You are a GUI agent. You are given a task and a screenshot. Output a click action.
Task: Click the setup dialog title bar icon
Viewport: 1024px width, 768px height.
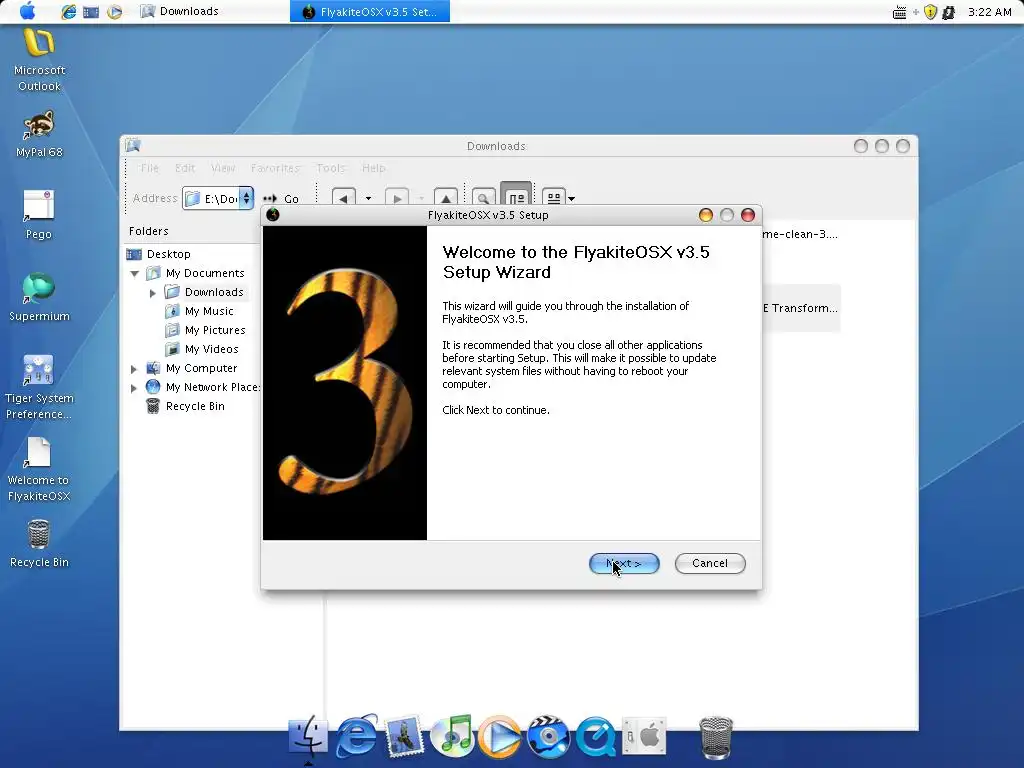pos(273,214)
